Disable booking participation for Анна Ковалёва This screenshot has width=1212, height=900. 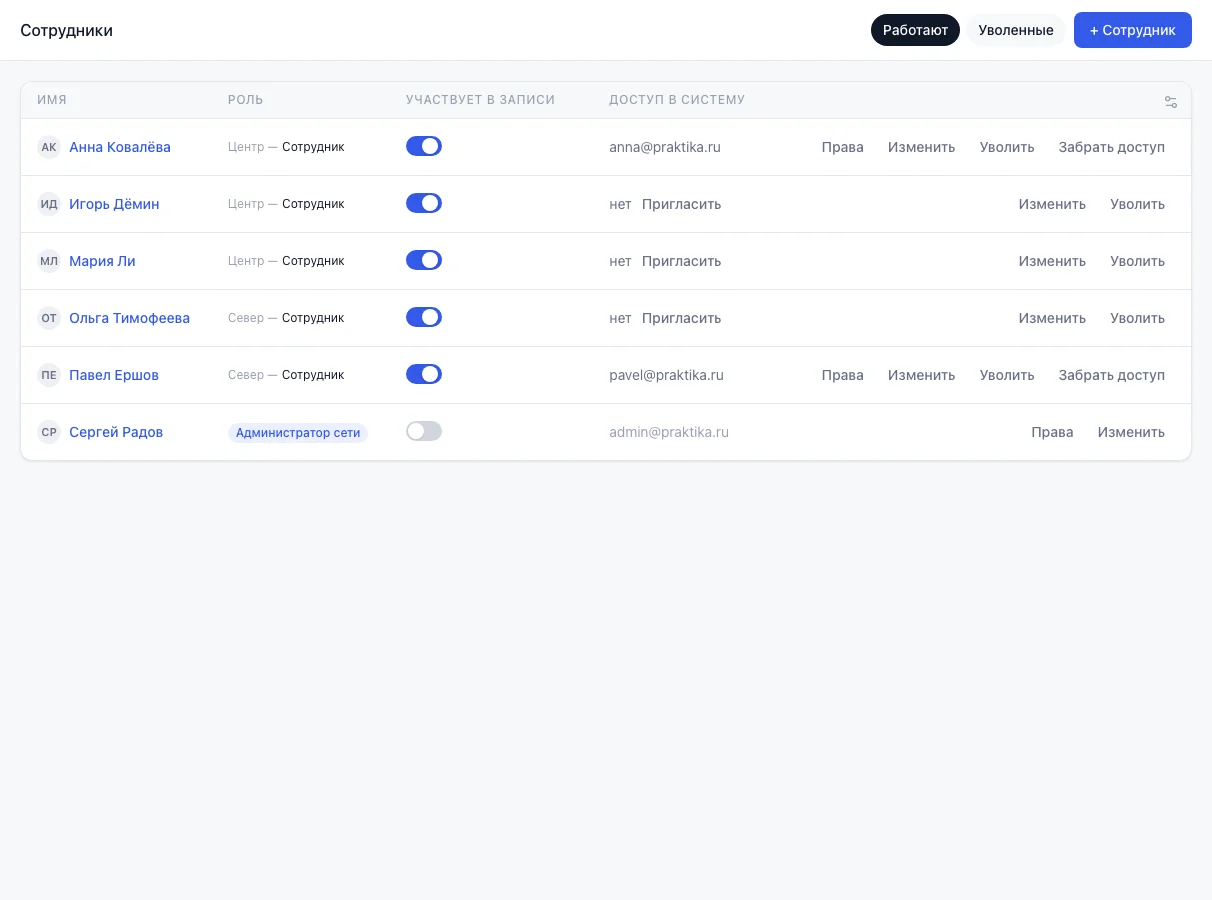[424, 146]
